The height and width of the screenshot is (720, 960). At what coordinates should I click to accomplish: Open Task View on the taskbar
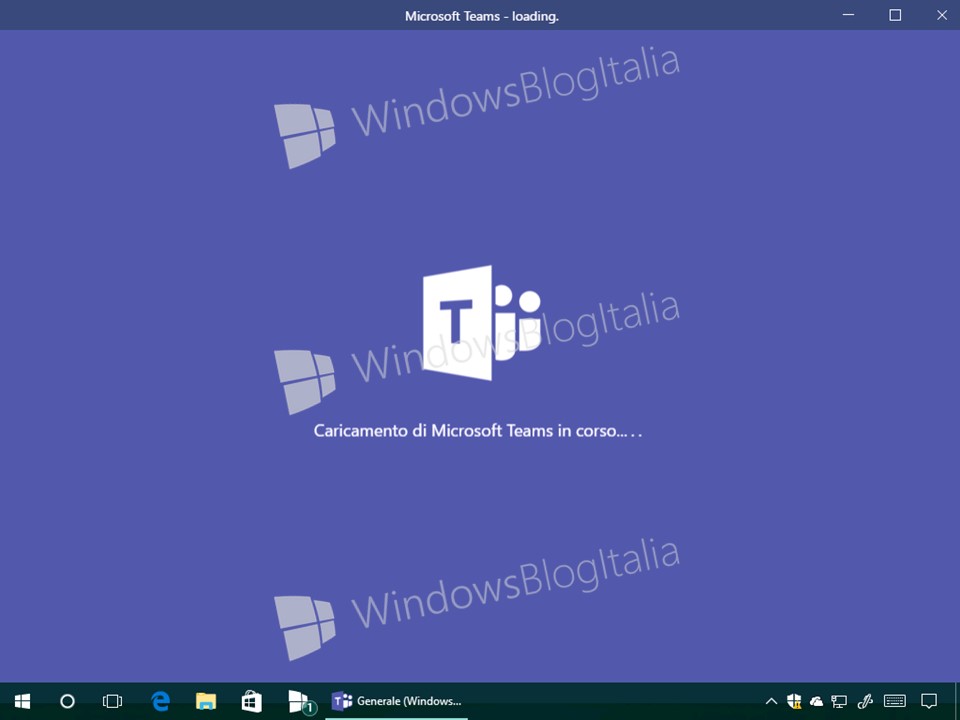pyautogui.click(x=113, y=701)
